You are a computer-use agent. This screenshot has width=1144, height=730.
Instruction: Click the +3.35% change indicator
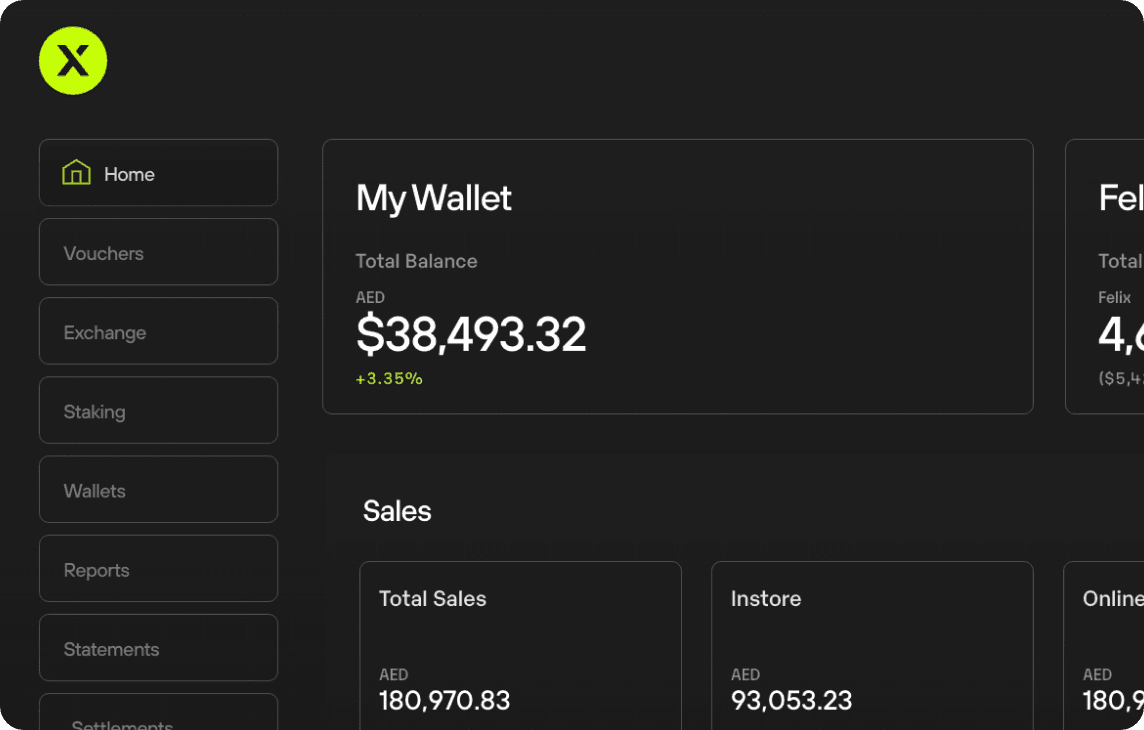click(389, 378)
